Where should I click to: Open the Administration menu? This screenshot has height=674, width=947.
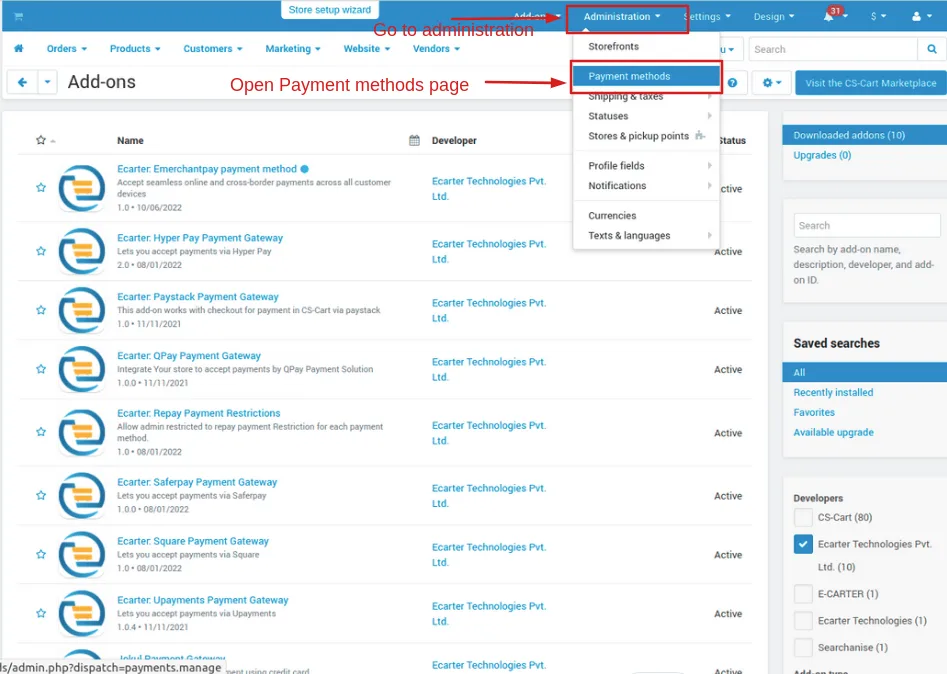tap(622, 17)
